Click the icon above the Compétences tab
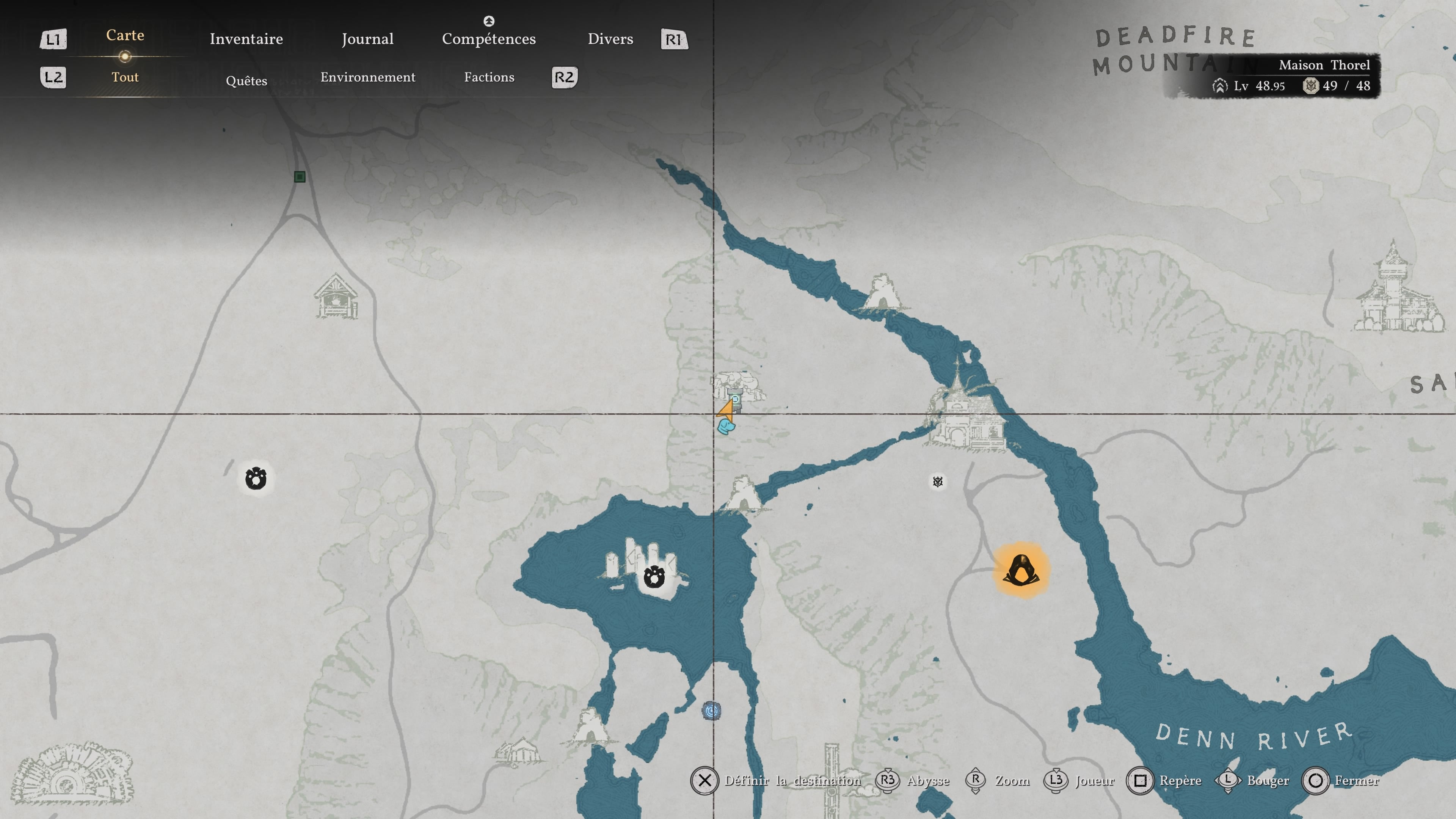Image resolution: width=1456 pixels, height=819 pixels. [x=489, y=21]
